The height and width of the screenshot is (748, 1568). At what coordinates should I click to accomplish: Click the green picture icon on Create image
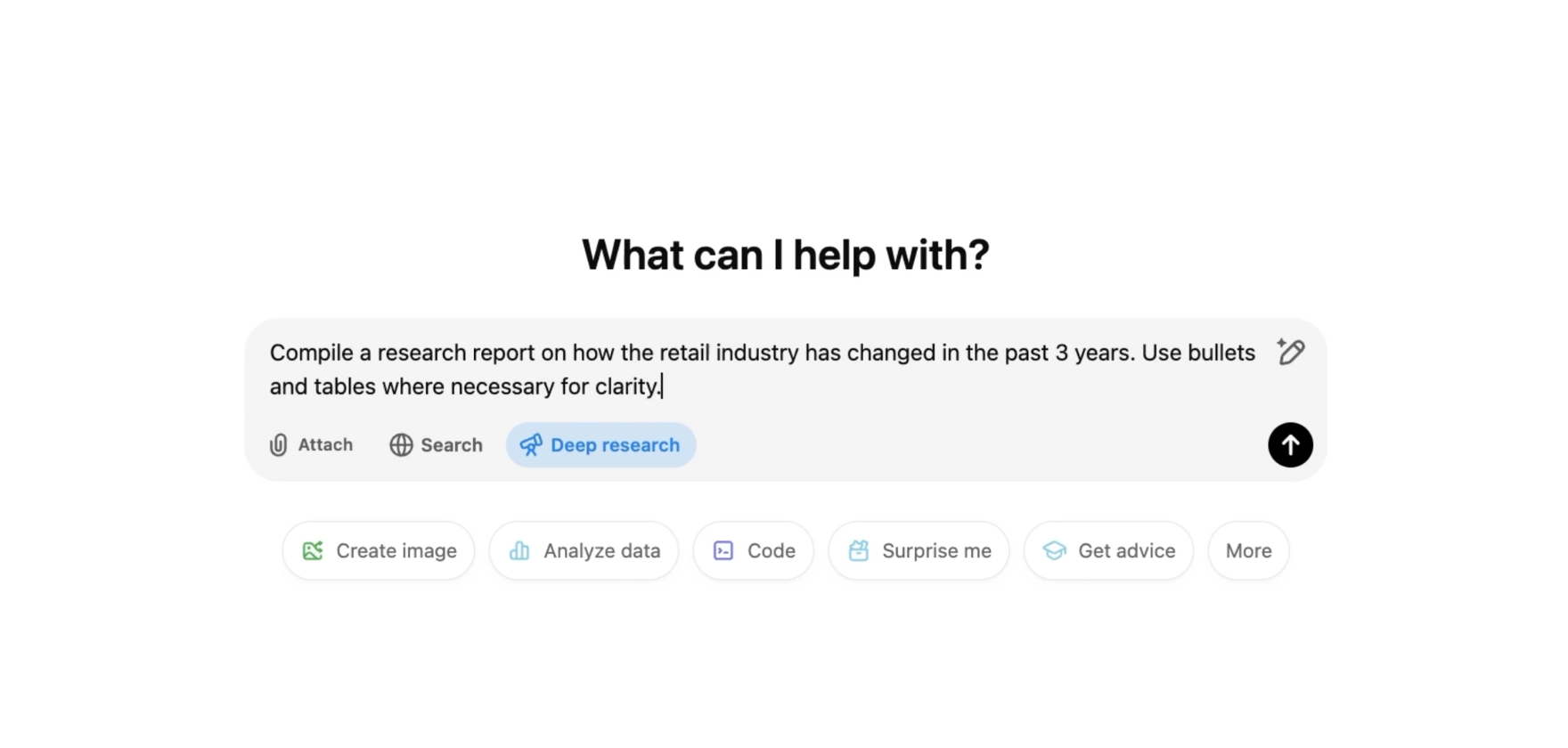[x=313, y=551]
